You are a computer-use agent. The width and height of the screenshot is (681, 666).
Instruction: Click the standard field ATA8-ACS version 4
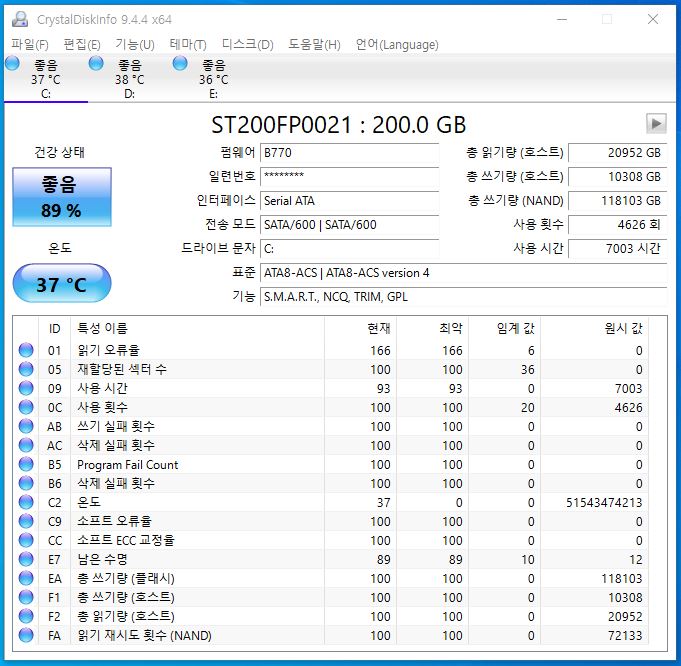click(463, 273)
